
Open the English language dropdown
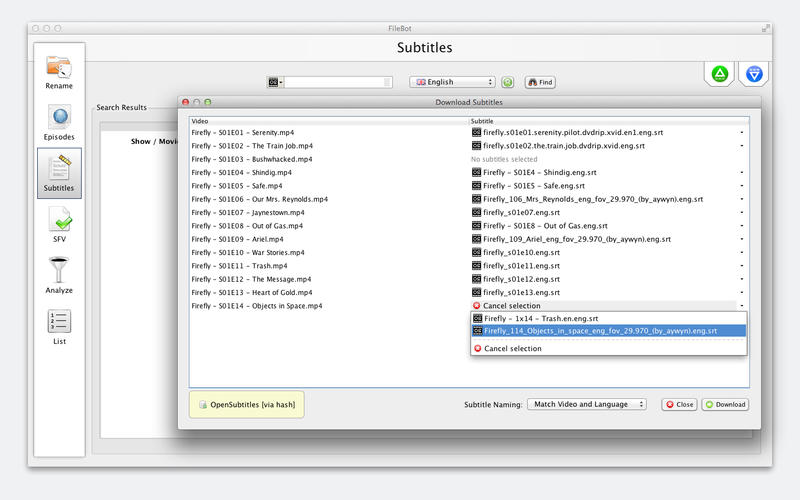453,82
